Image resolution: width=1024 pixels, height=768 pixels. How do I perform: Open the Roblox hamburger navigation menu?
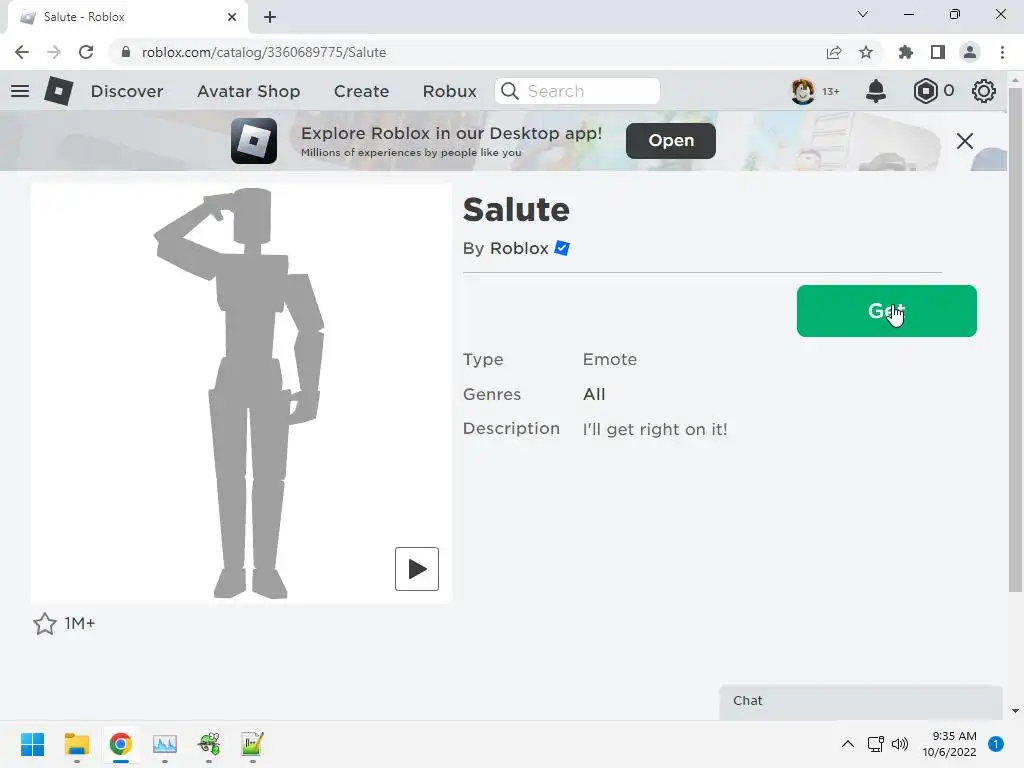click(20, 91)
